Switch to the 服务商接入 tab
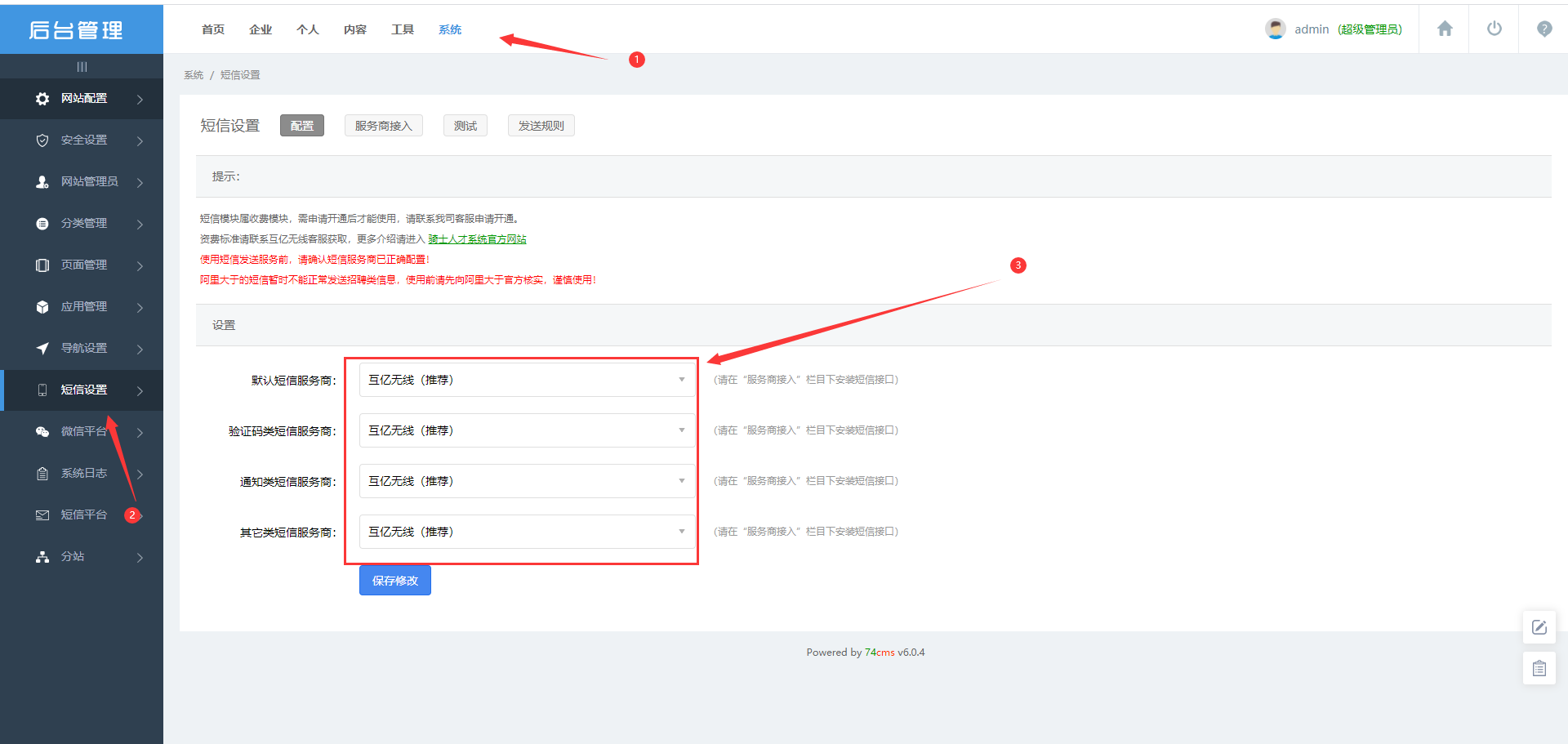Screen dimensions: 1568x744 point(383,126)
